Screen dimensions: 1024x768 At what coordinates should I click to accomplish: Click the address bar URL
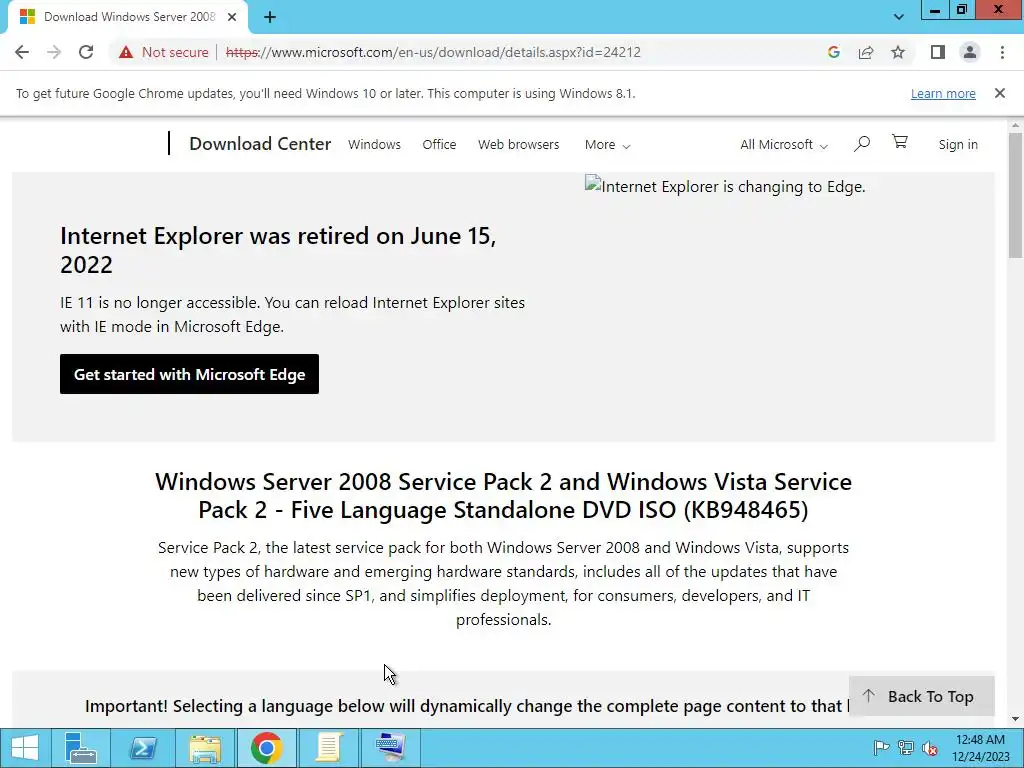click(433, 52)
